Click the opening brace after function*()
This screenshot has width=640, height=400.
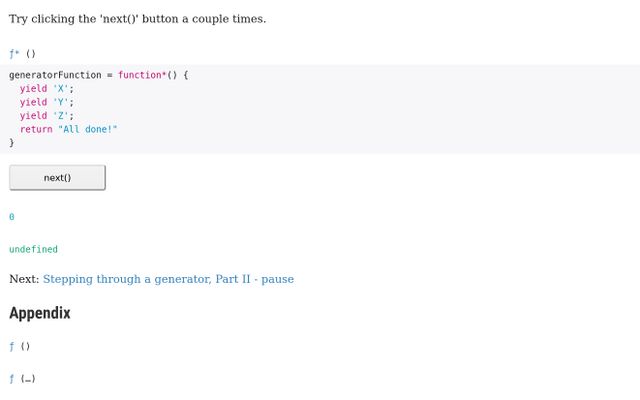point(186,75)
